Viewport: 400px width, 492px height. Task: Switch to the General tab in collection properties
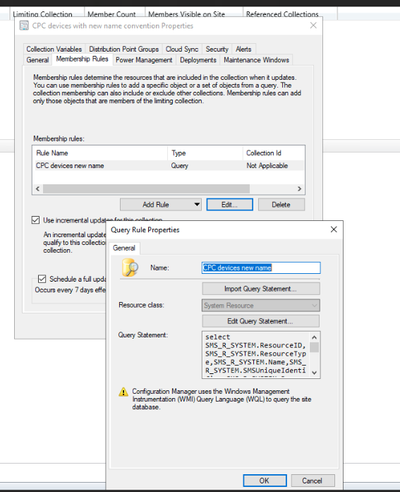(37, 60)
